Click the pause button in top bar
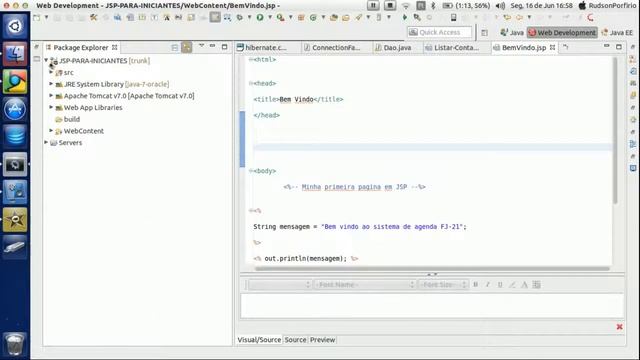640x360 pixels. [373, 5]
